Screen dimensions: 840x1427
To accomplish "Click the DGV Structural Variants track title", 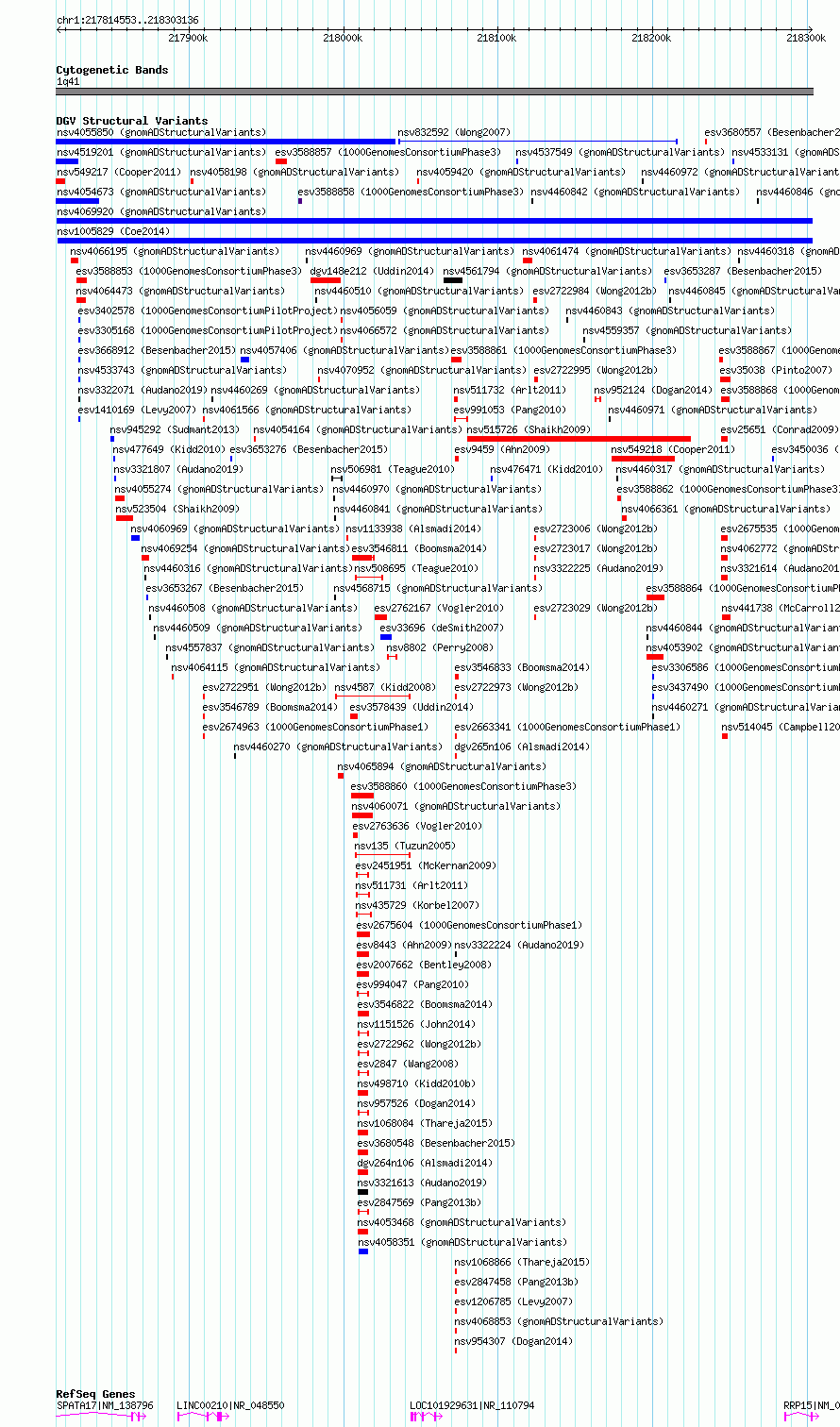I will pos(132,121).
